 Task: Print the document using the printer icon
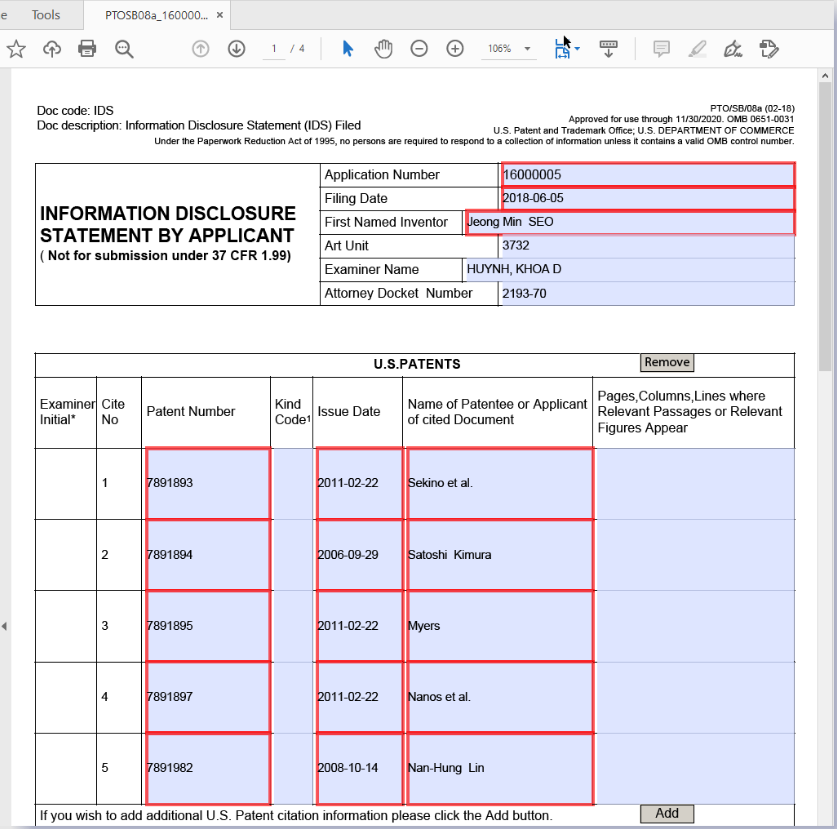coord(87,49)
